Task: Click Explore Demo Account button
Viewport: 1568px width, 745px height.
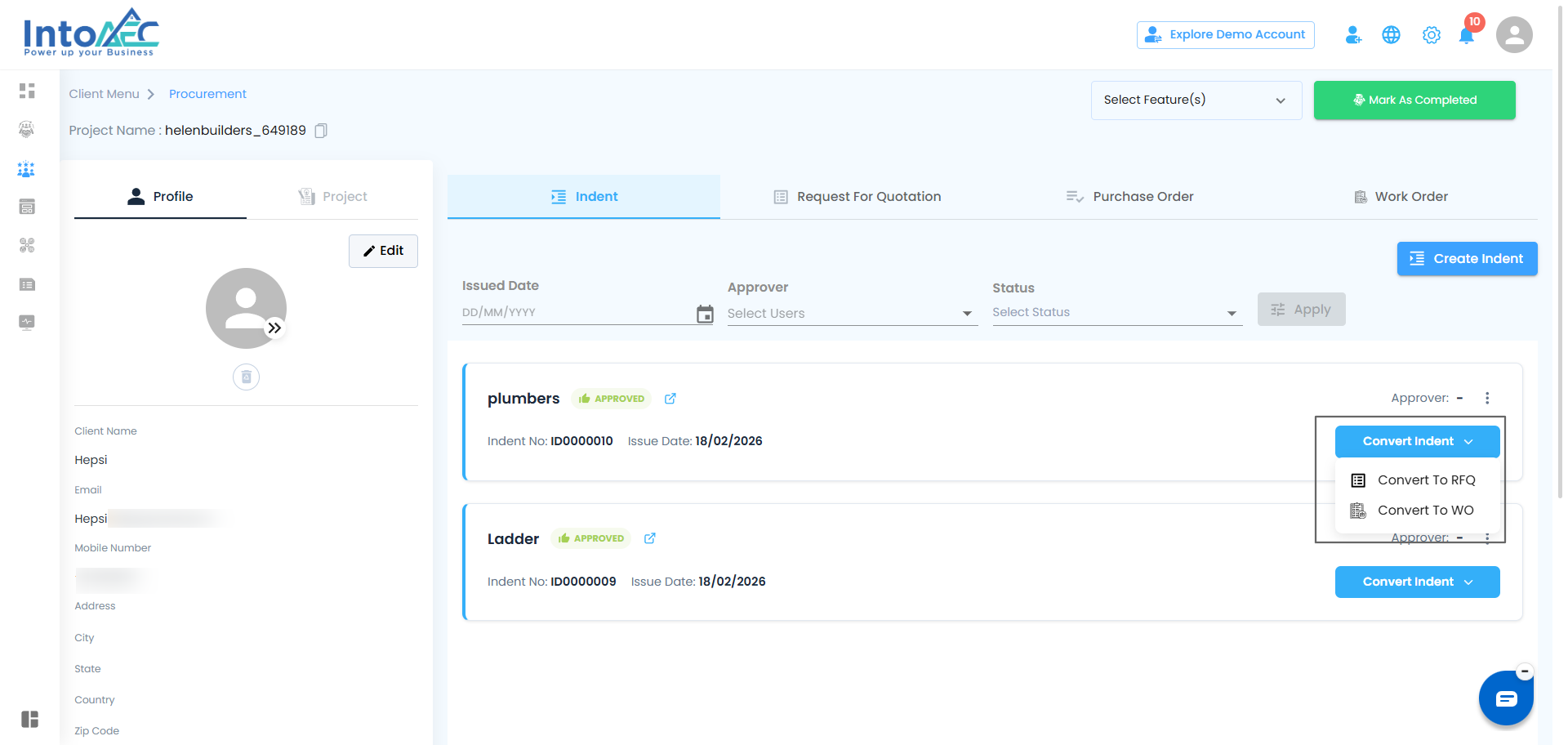Action: pyautogui.click(x=1226, y=35)
